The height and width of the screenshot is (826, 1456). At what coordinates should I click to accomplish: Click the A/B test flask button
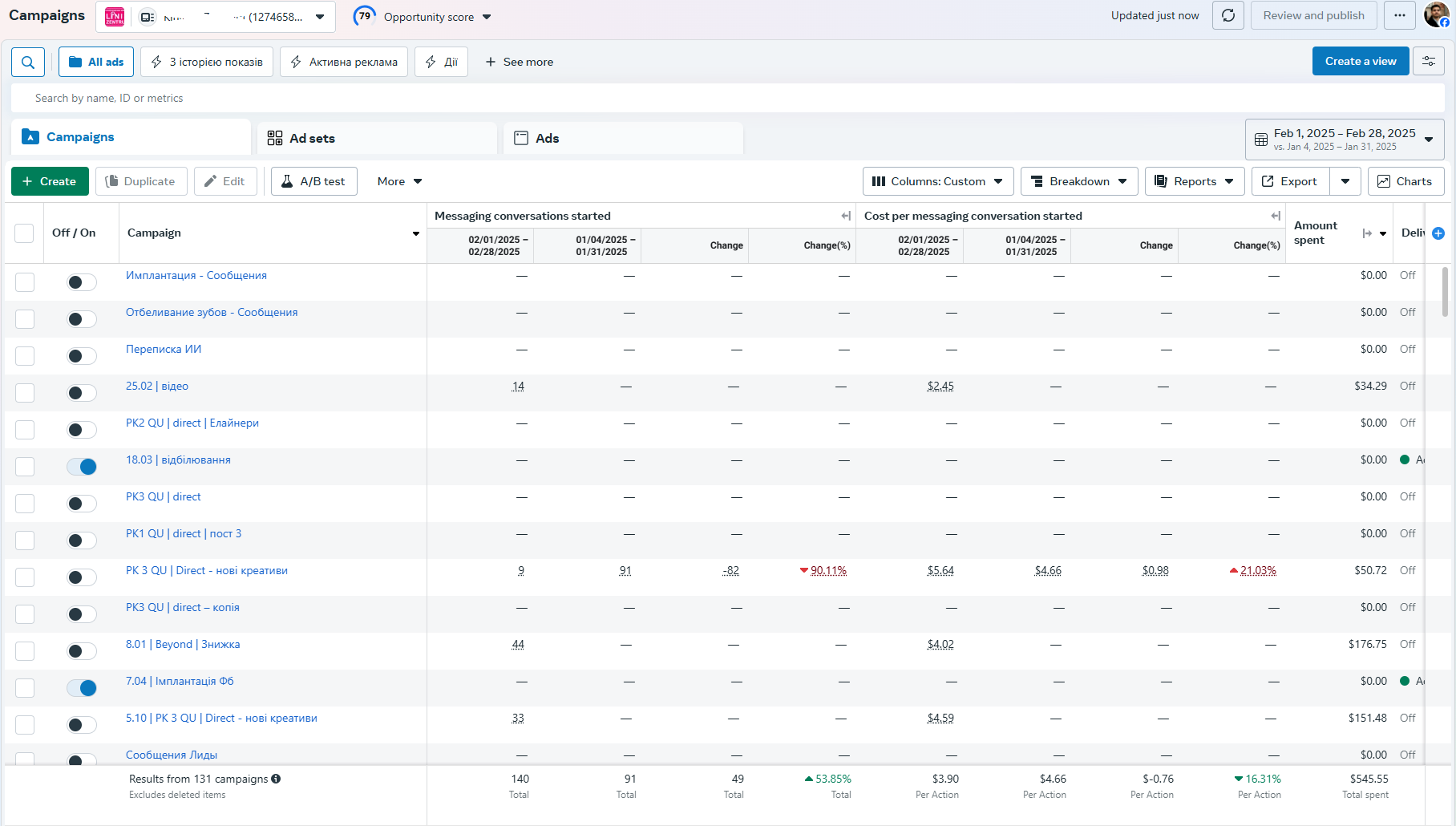point(314,181)
